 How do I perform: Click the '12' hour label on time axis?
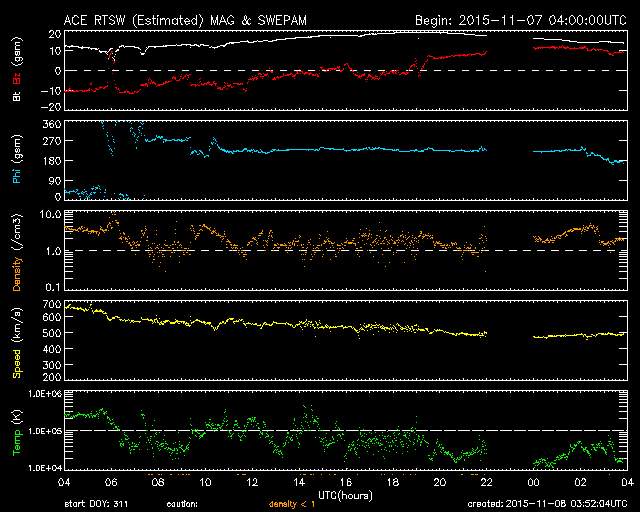pyautogui.click(x=252, y=483)
